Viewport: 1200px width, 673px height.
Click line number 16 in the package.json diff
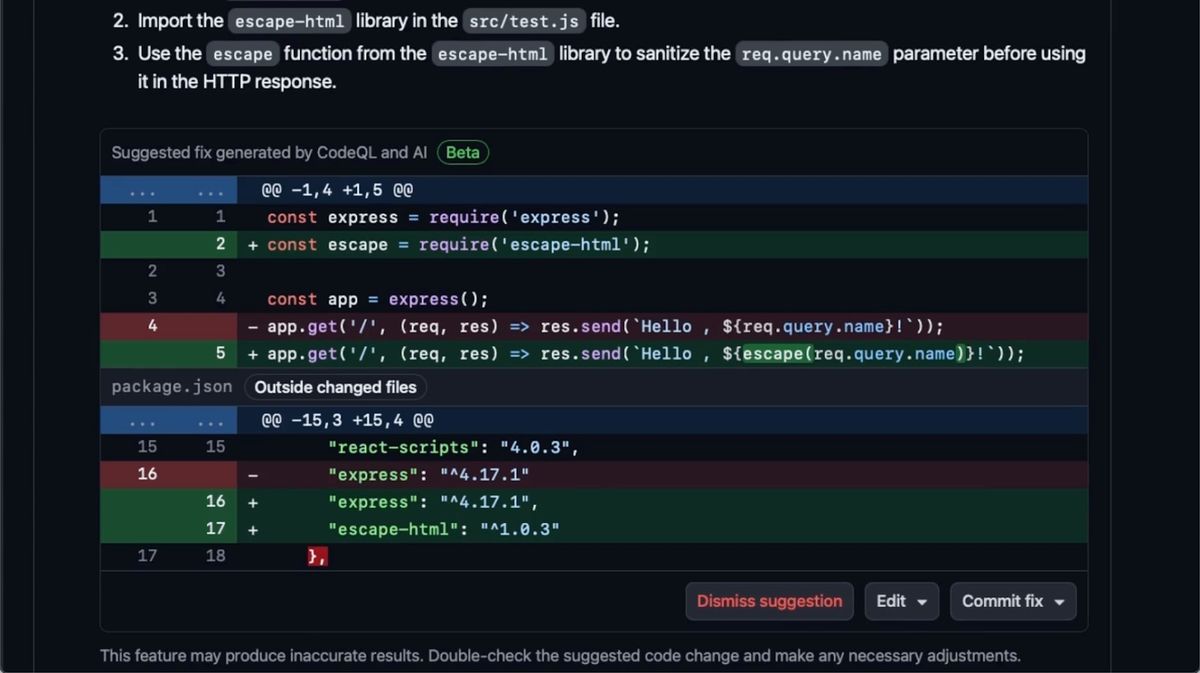tap(147, 474)
